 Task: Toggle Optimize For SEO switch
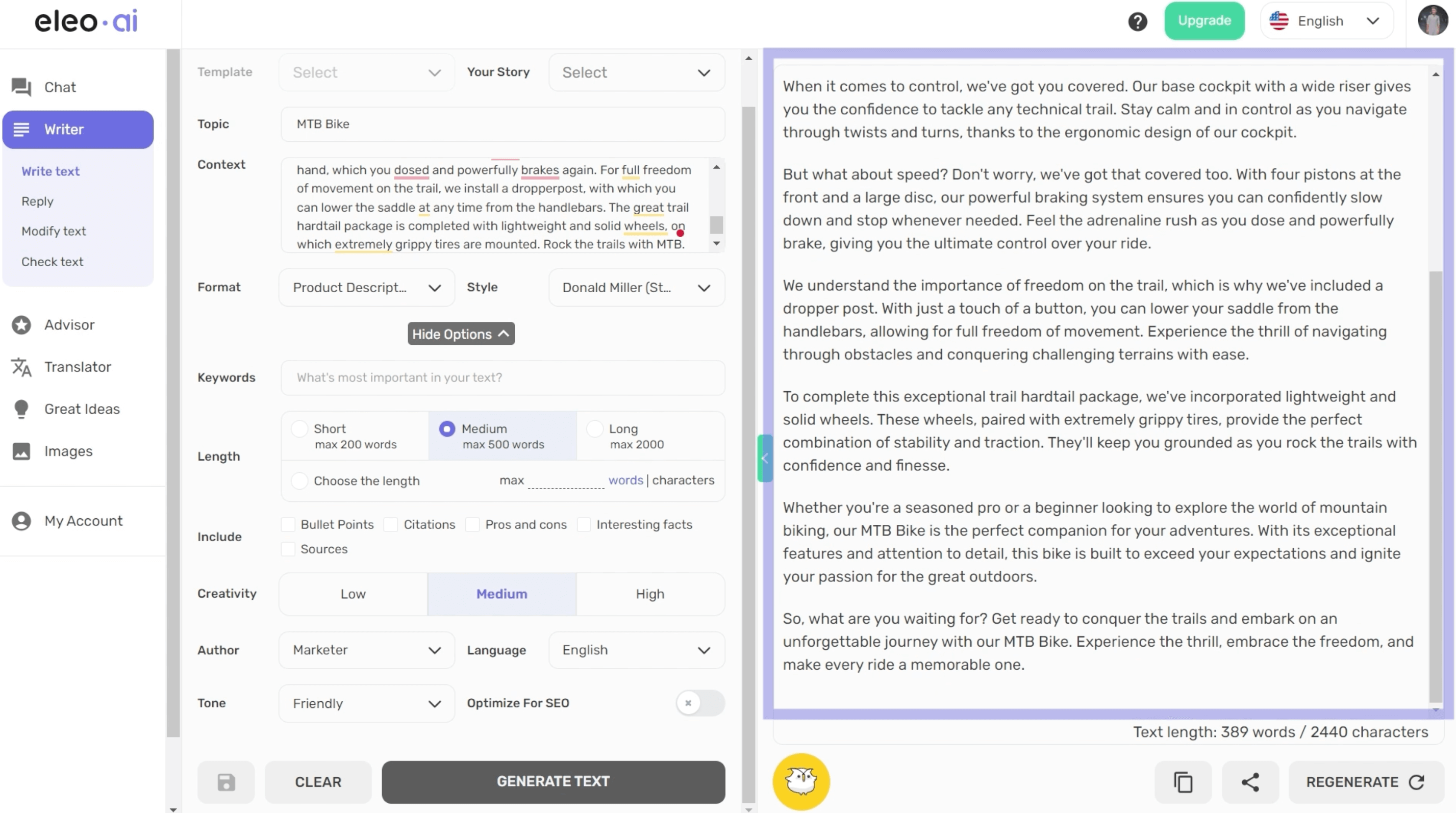(700, 703)
